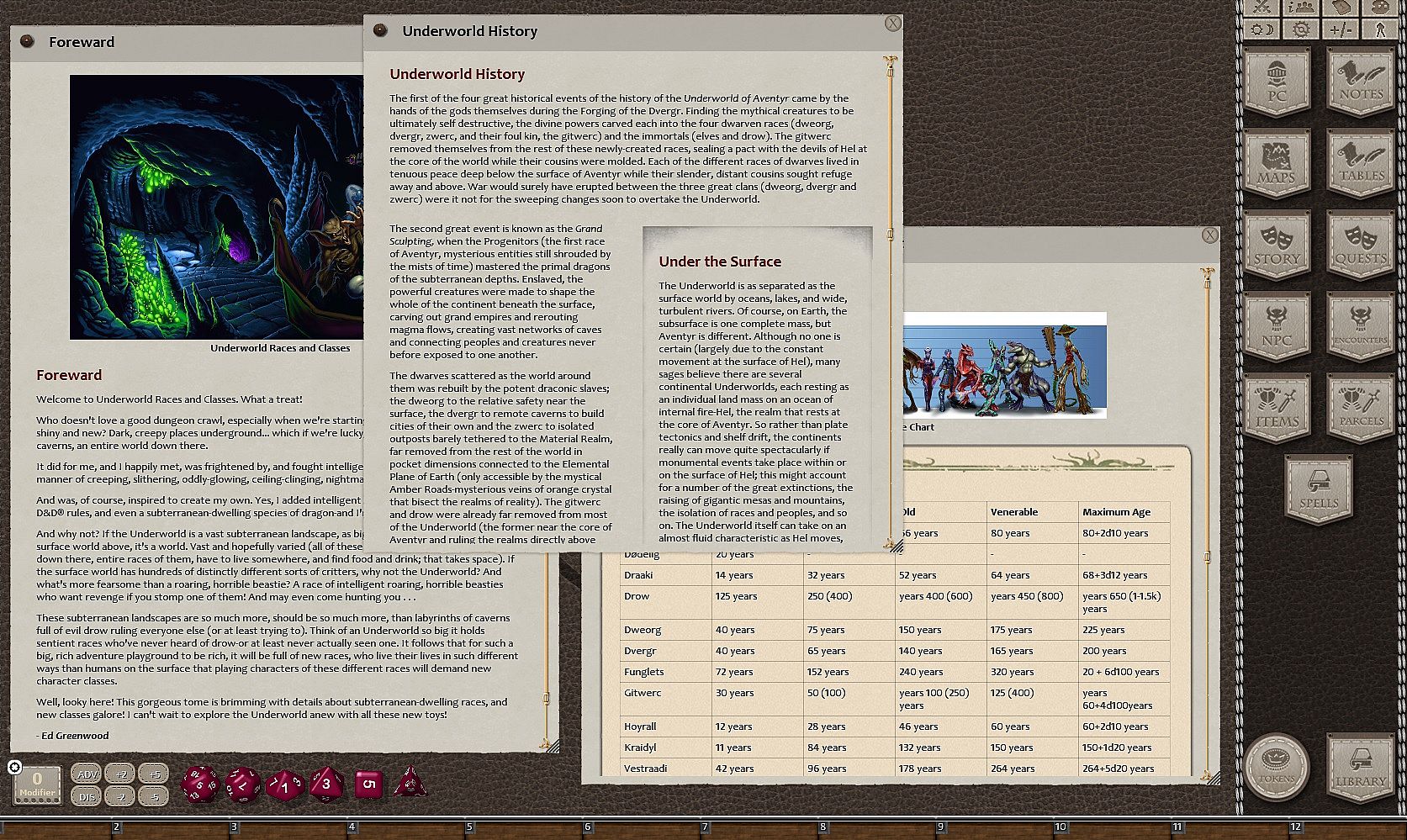Open the Items sidebar button
Image resolution: width=1407 pixels, height=840 pixels.
point(1277,408)
